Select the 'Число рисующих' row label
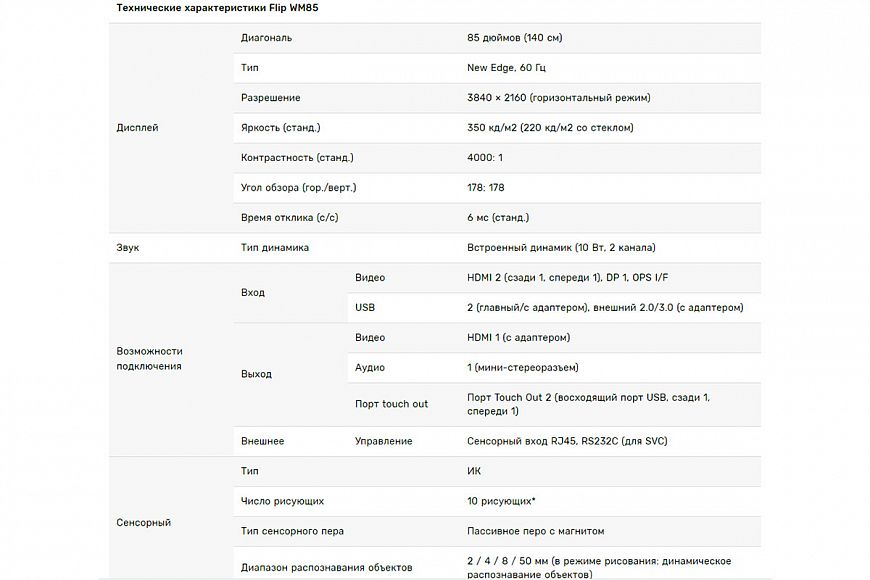870x580 pixels. pyautogui.click(x=282, y=501)
